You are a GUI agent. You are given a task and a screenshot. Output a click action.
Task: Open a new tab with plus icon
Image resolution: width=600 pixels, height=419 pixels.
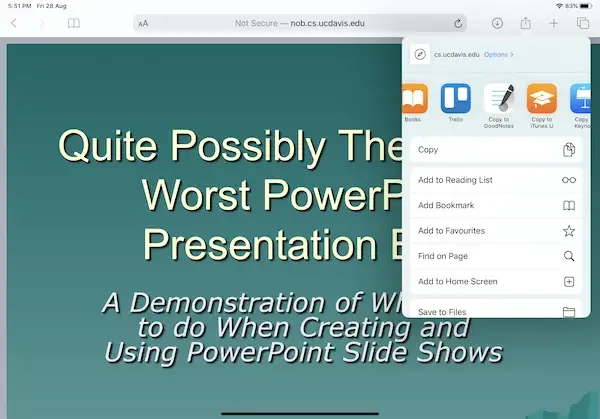pos(553,23)
